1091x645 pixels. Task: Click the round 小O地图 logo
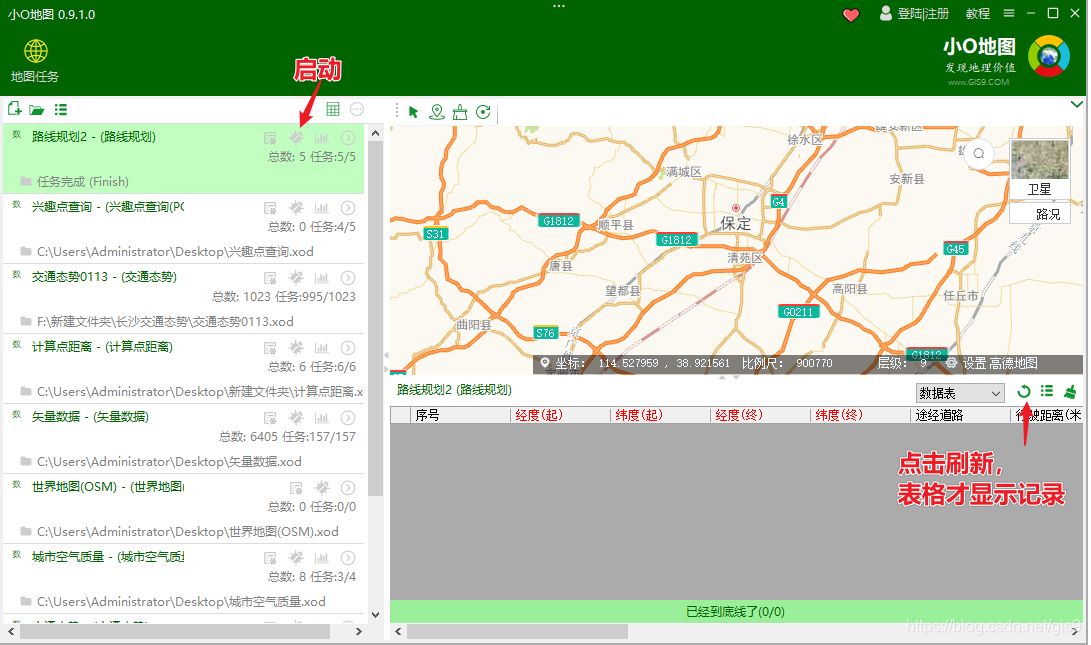pos(1049,56)
